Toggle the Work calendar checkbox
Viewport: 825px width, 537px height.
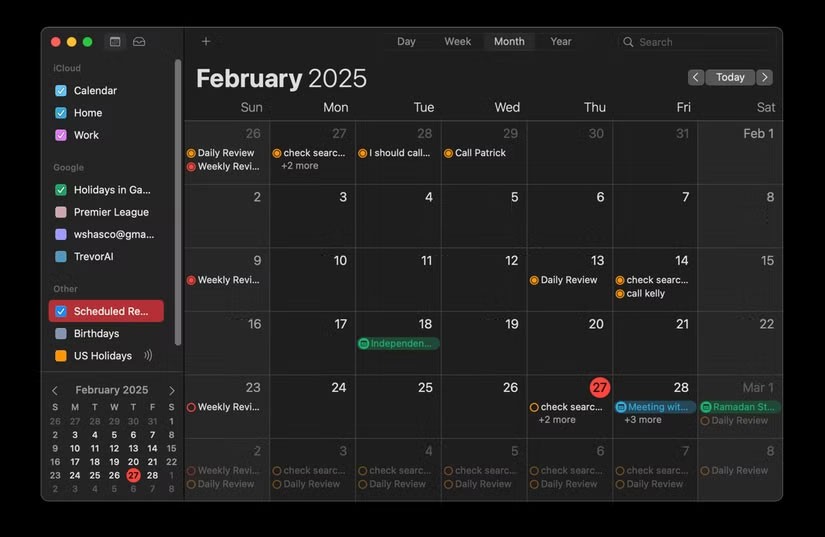click(61, 135)
